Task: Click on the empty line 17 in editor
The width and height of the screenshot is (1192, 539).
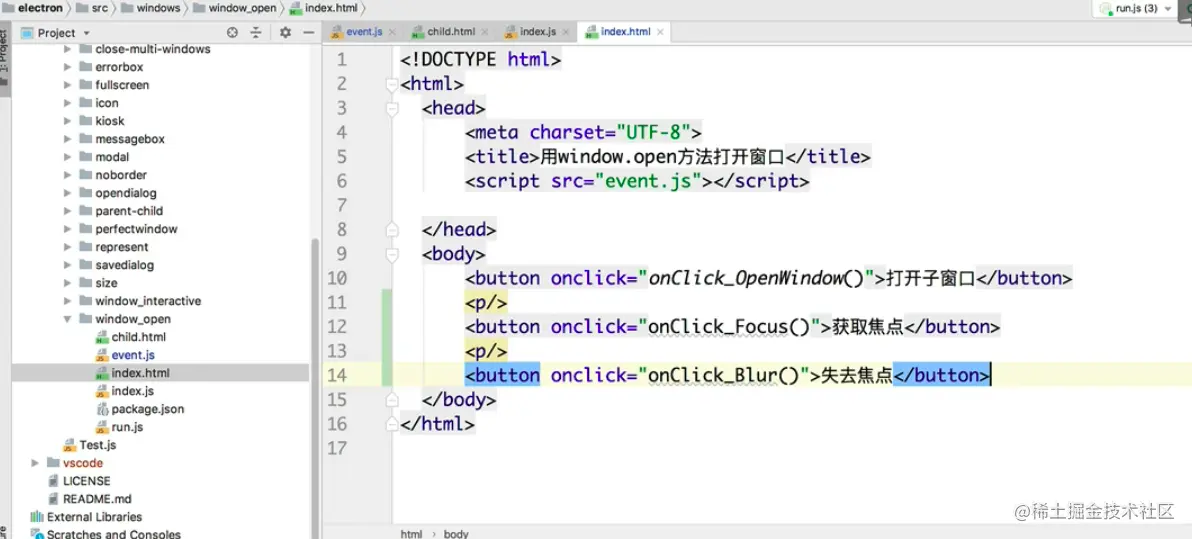Action: (791, 448)
